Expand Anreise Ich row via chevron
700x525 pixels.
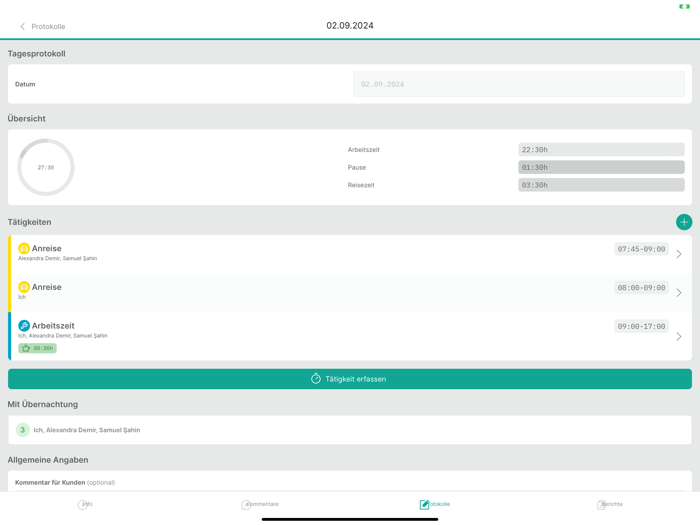pyautogui.click(x=679, y=293)
